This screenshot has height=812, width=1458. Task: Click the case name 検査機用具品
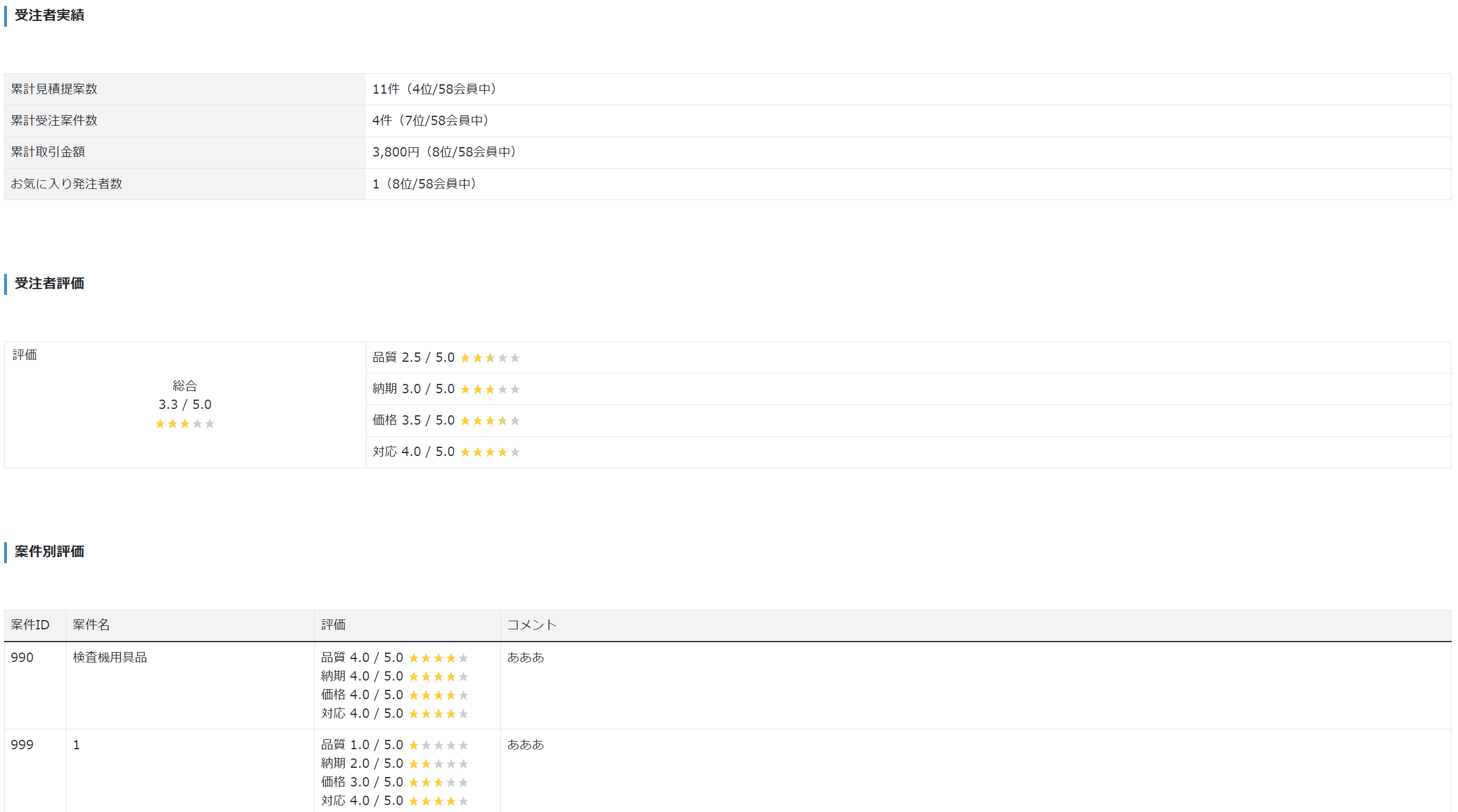[110, 658]
